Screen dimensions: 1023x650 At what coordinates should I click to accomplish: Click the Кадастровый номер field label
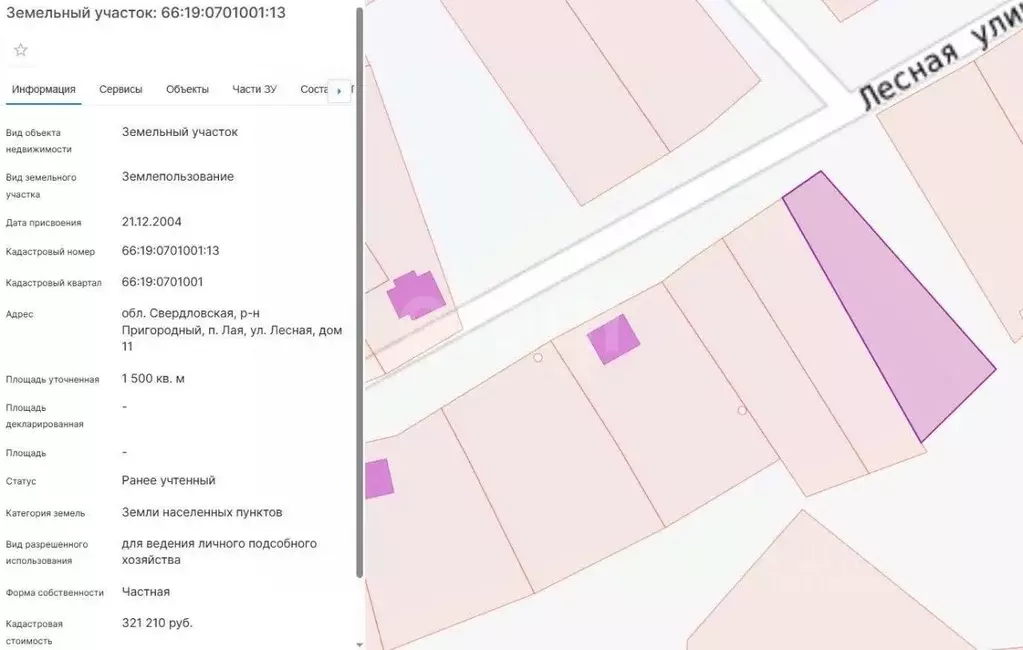click(50, 252)
